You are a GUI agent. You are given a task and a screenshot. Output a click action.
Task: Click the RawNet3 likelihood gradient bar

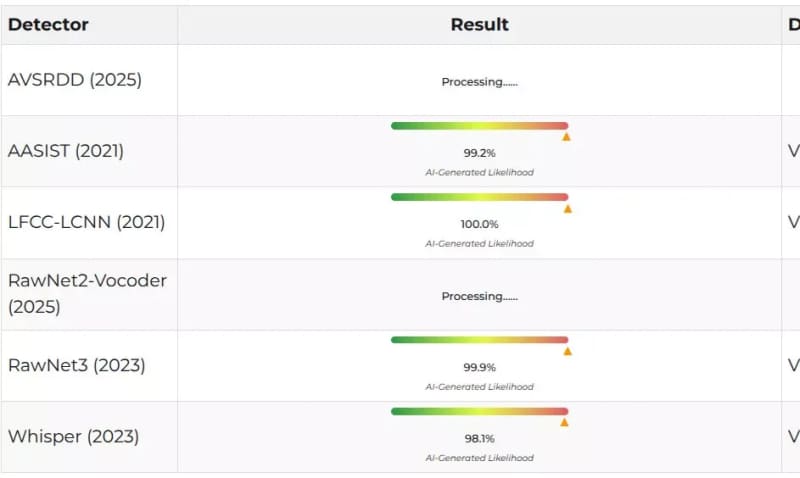[479, 340]
